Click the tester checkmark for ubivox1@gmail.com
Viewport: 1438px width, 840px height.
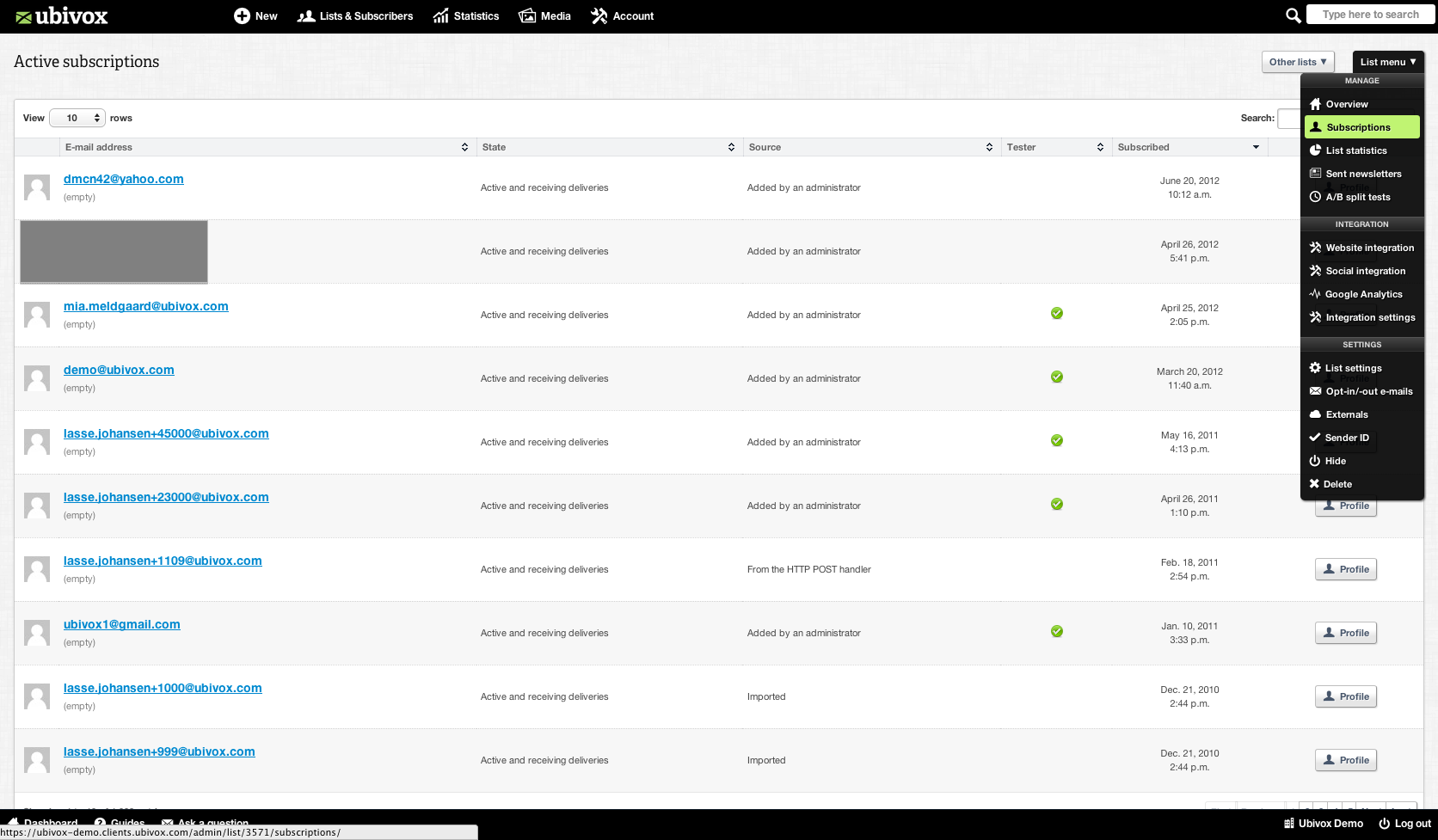coord(1057,631)
